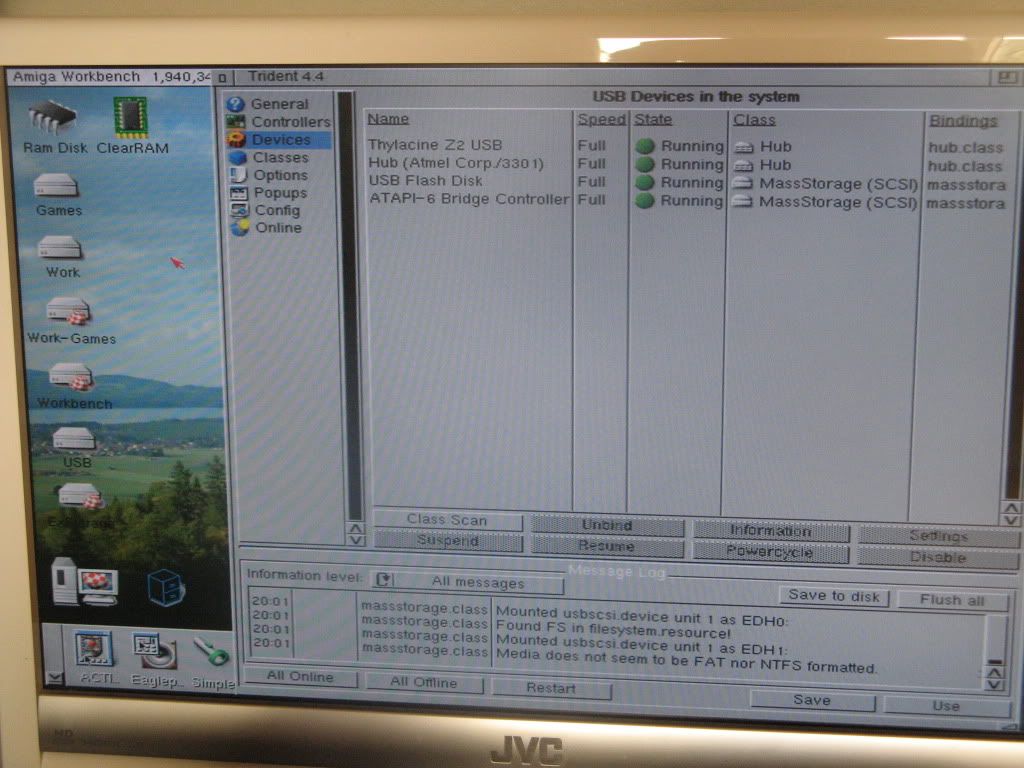Launch the ClearRAM desktop icon
The width and height of the screenshot is (1024, 768).
click(x=131, y=120)
